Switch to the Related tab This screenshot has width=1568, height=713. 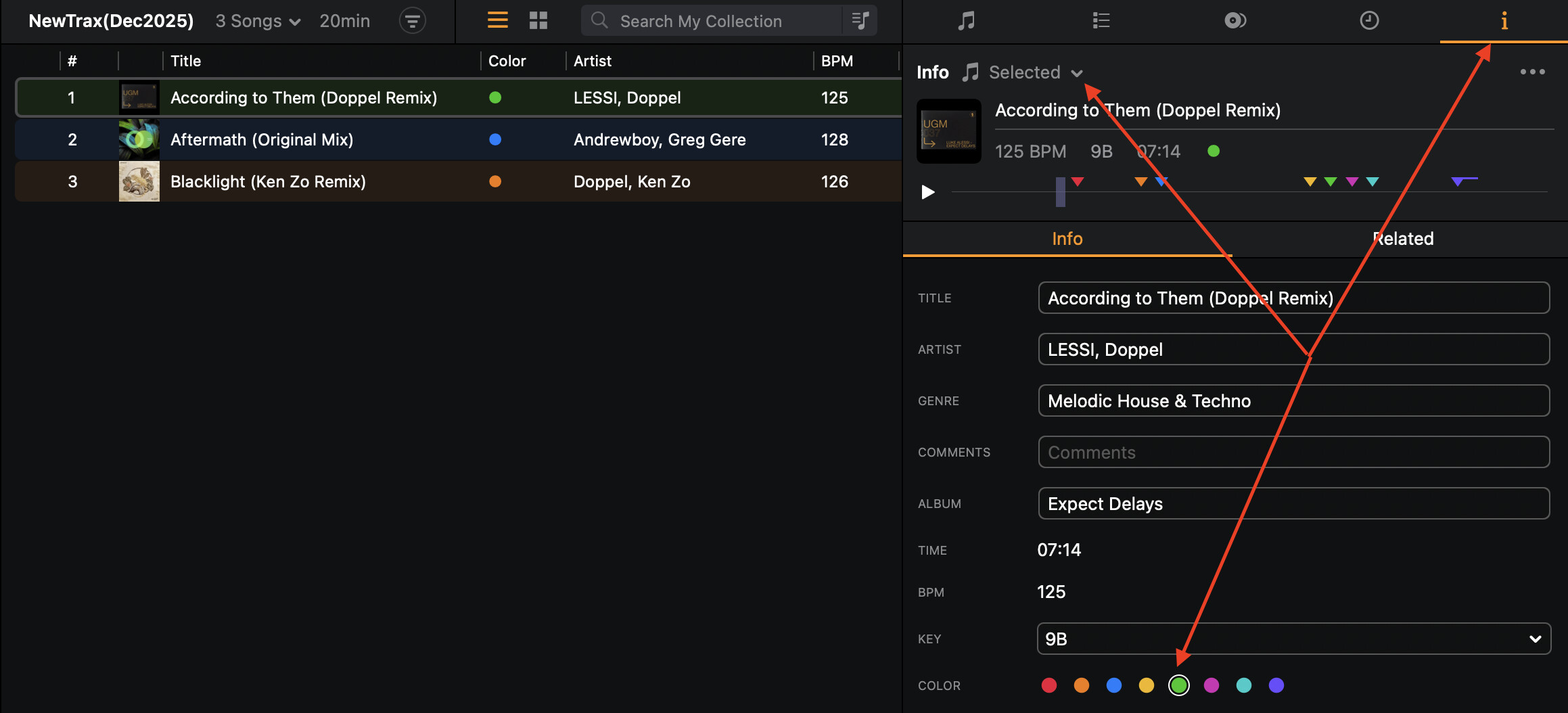point(1402,239)
